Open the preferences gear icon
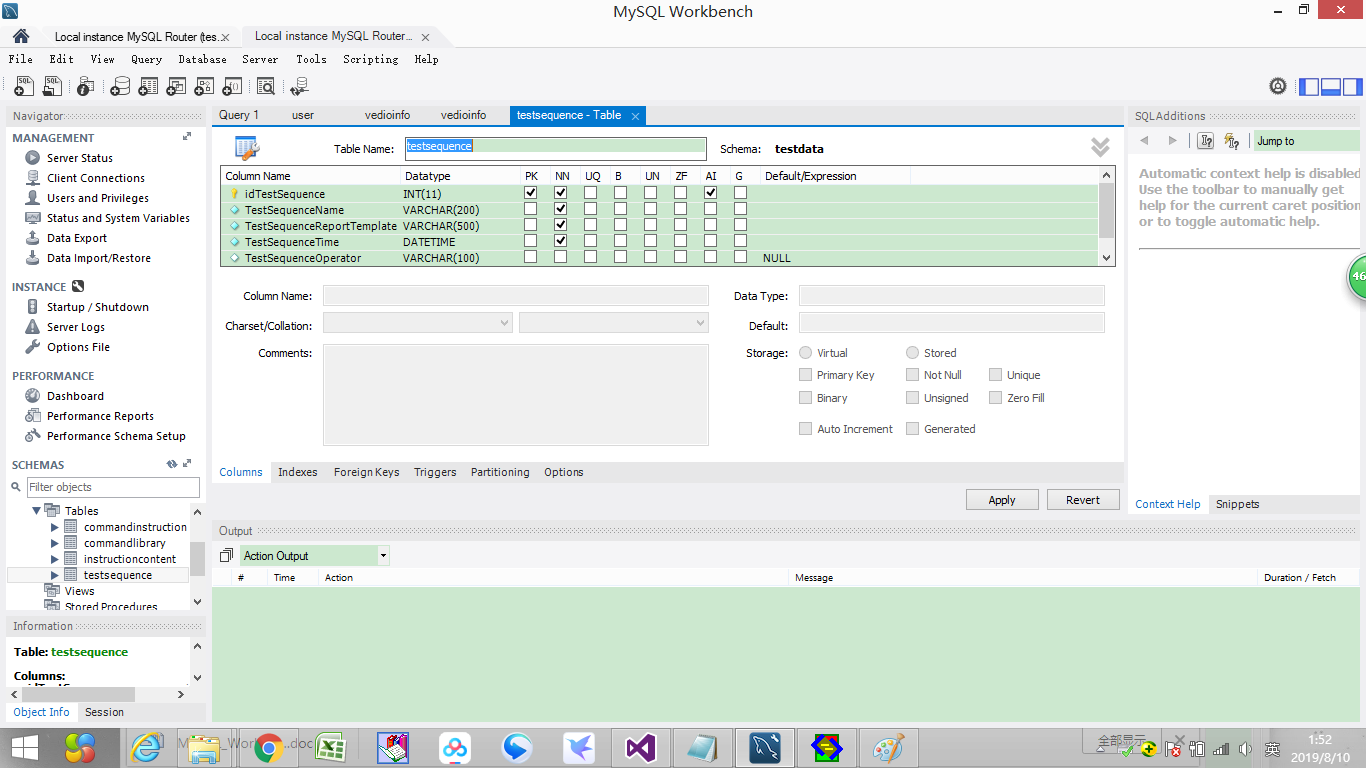The height and width of the screenshot is (768, 1366). tap(1278, 86)
